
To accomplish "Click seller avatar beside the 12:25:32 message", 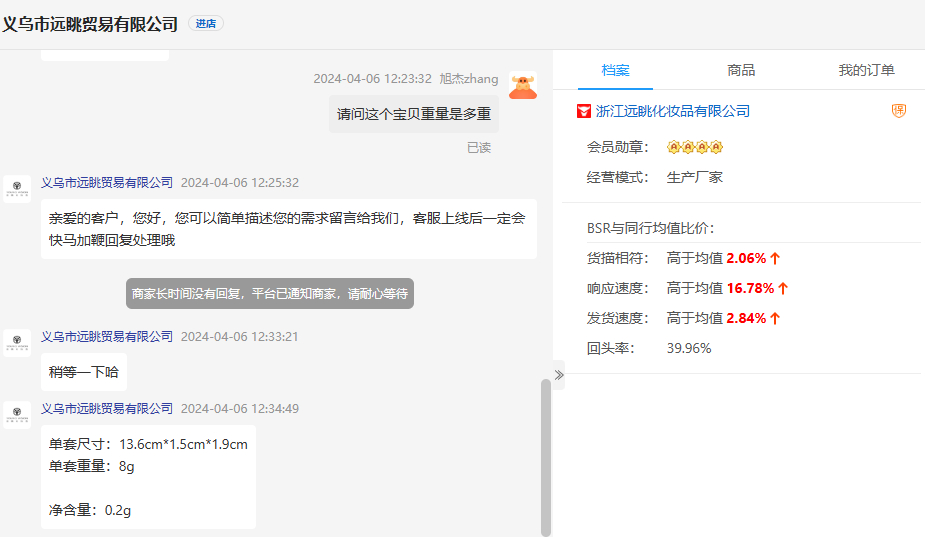I will (17, 189).
